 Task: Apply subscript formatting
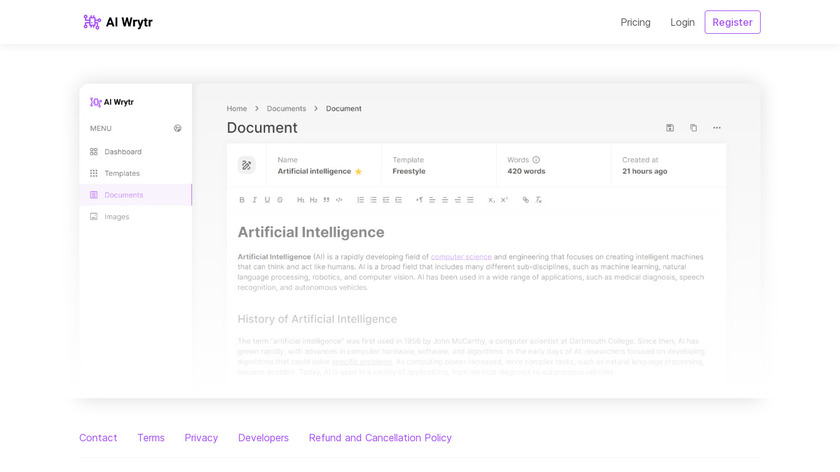click(x=491, y=200)
